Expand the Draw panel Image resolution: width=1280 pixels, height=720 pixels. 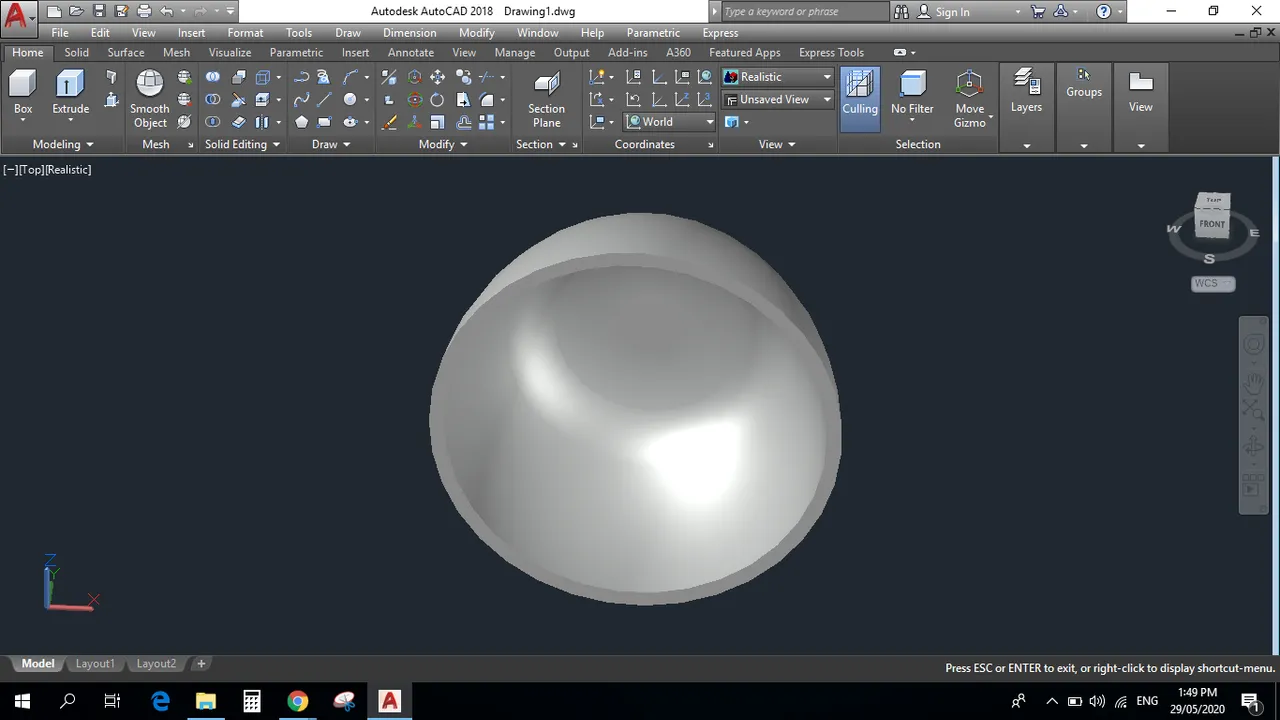[331, 144]
